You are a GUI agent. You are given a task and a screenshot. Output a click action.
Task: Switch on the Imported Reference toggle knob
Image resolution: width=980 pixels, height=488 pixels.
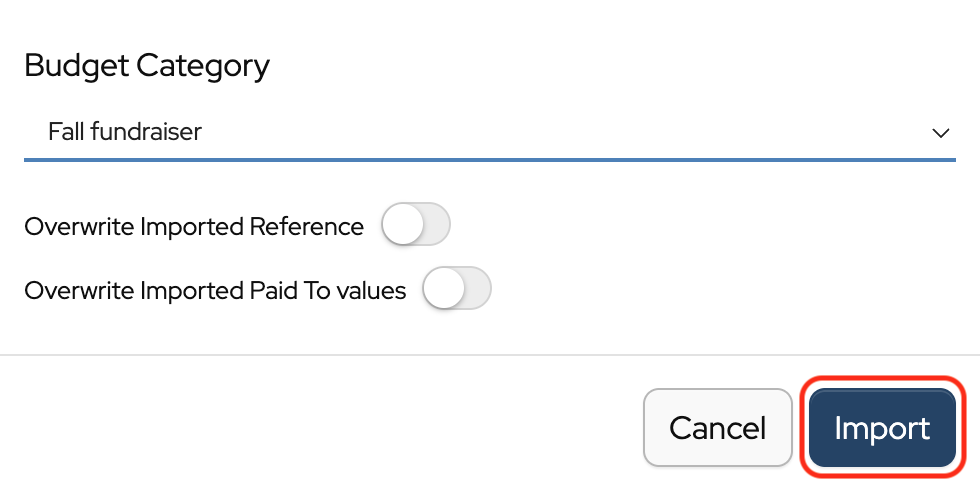[403, 226]
